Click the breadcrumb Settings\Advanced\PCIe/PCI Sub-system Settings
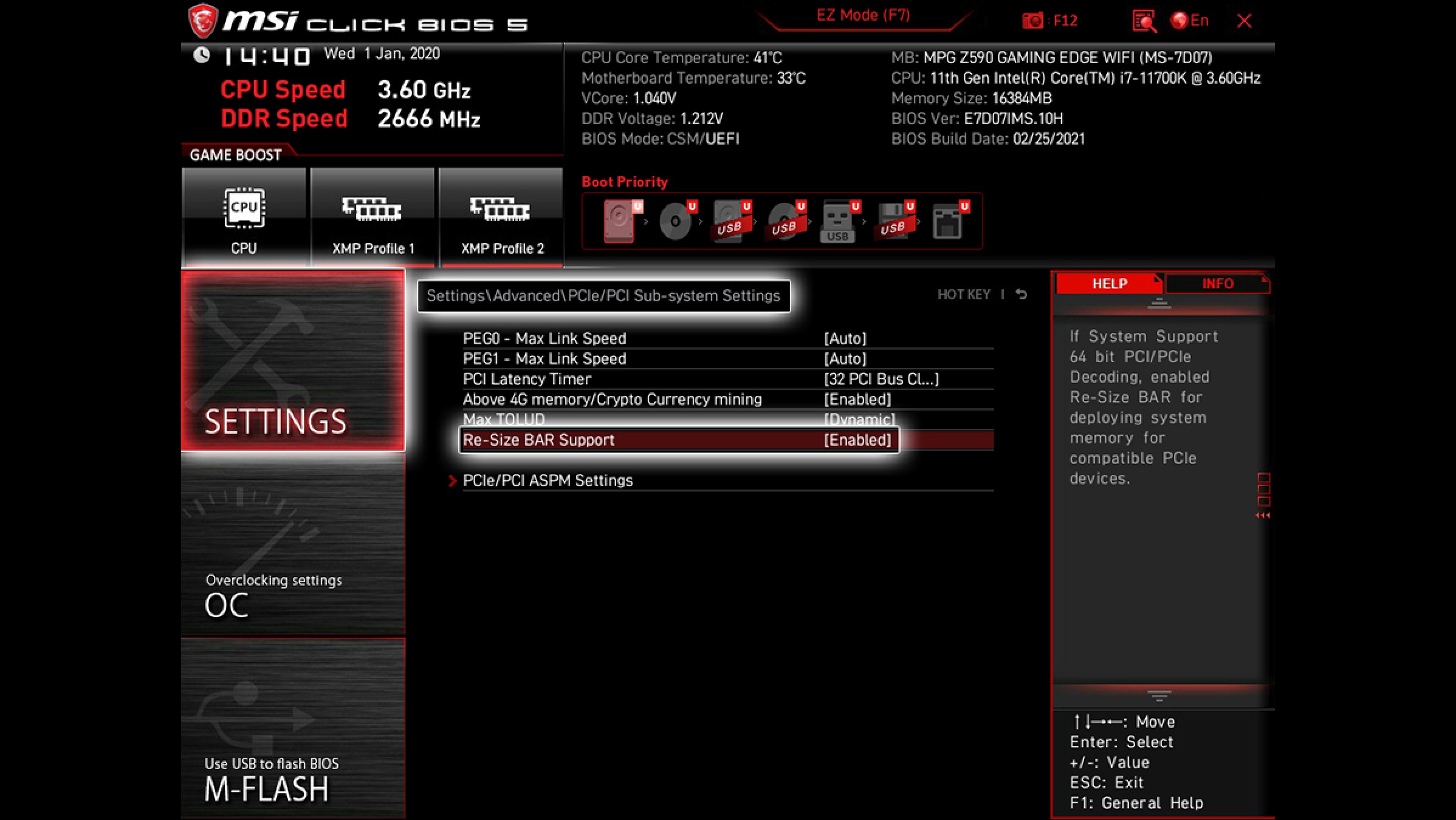 click(603, 296)
